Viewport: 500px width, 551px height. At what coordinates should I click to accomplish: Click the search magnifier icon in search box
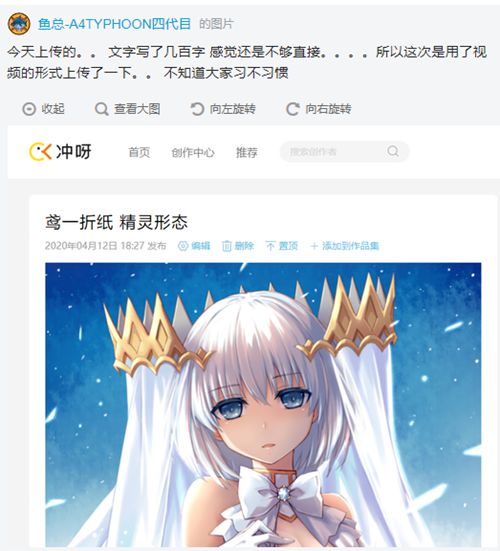[393, 151]
